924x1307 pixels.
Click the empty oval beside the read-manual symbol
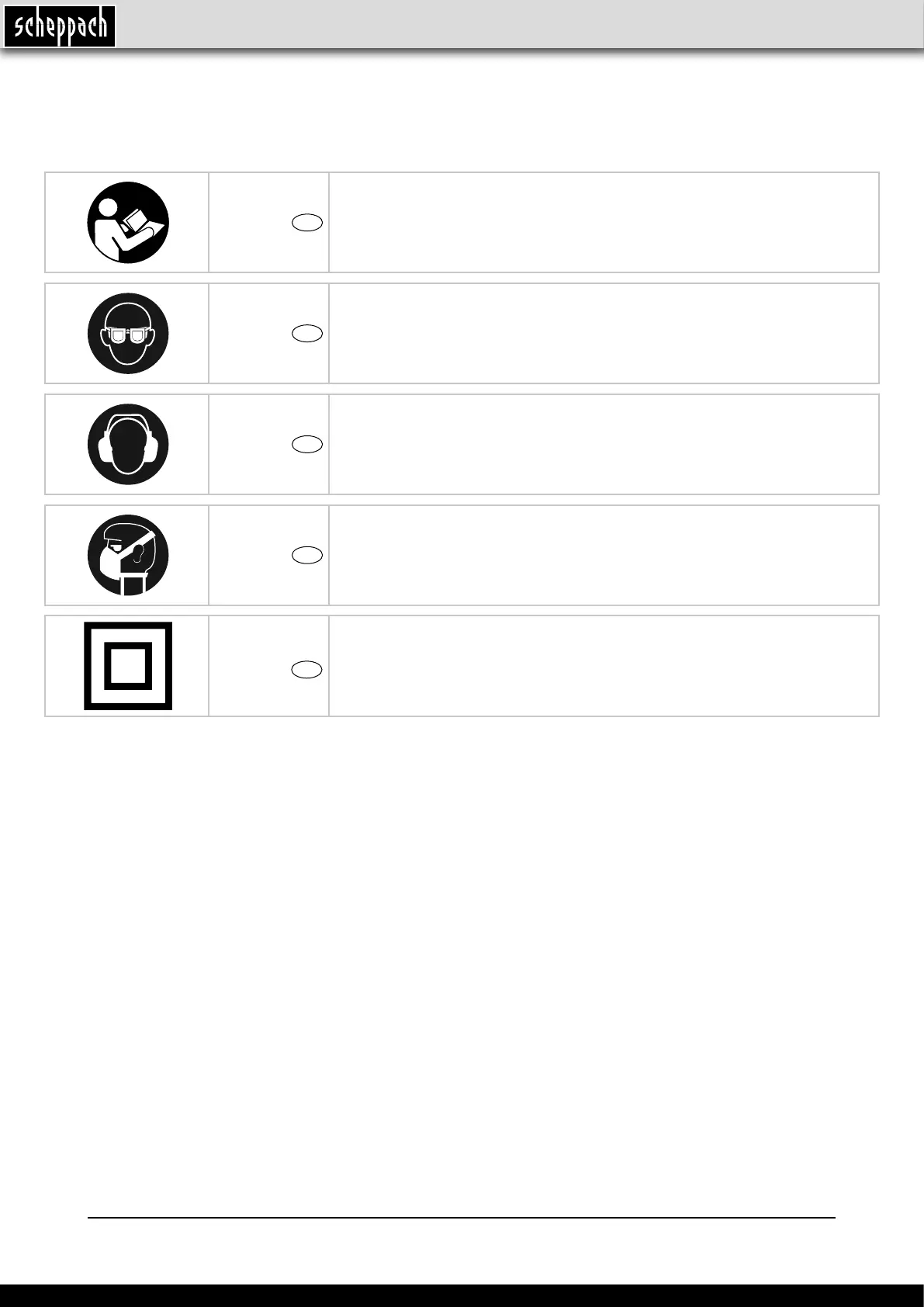[x=307, y=223]
